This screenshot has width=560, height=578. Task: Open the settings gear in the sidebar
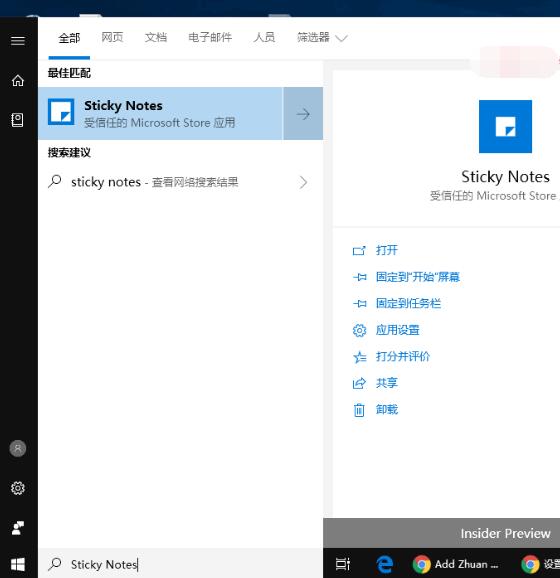point(18,488)
